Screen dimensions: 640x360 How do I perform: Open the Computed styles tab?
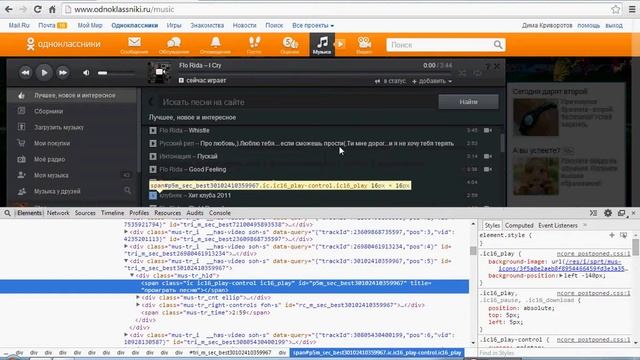[x=519, y=225]
